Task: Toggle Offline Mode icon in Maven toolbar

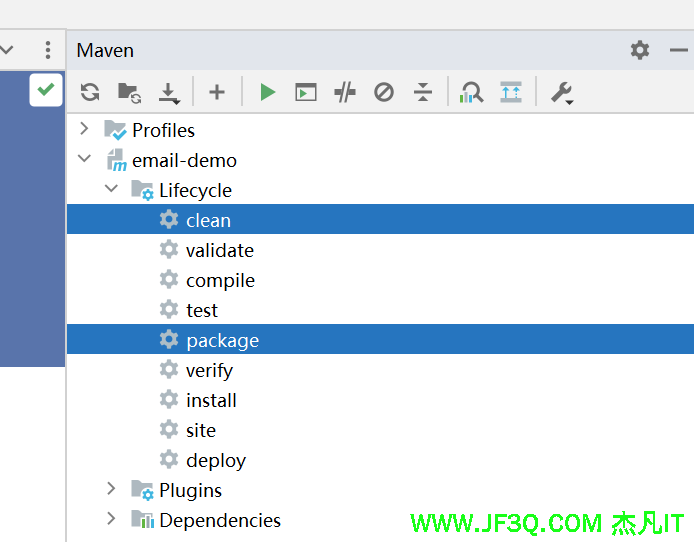Action: (x=345, y=93)
